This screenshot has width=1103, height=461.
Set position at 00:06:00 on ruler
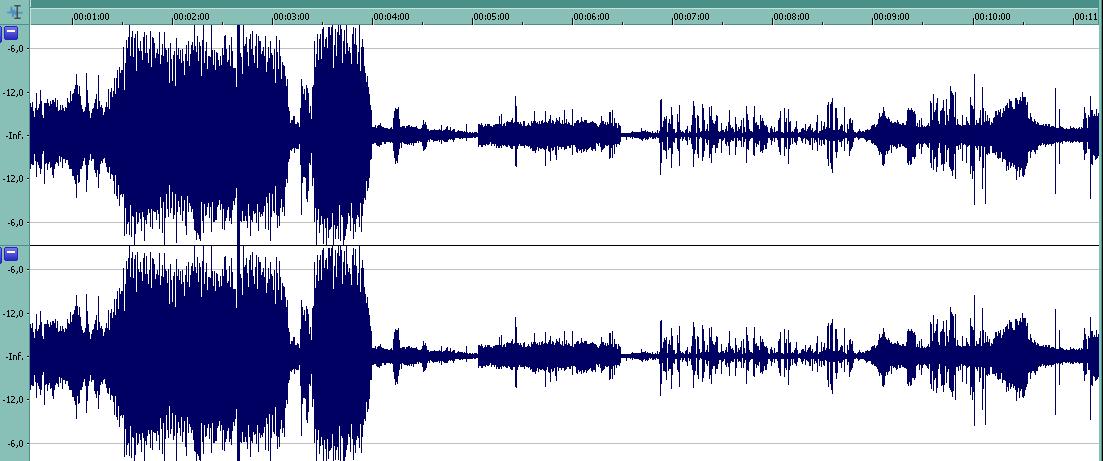tap(590, 17)
